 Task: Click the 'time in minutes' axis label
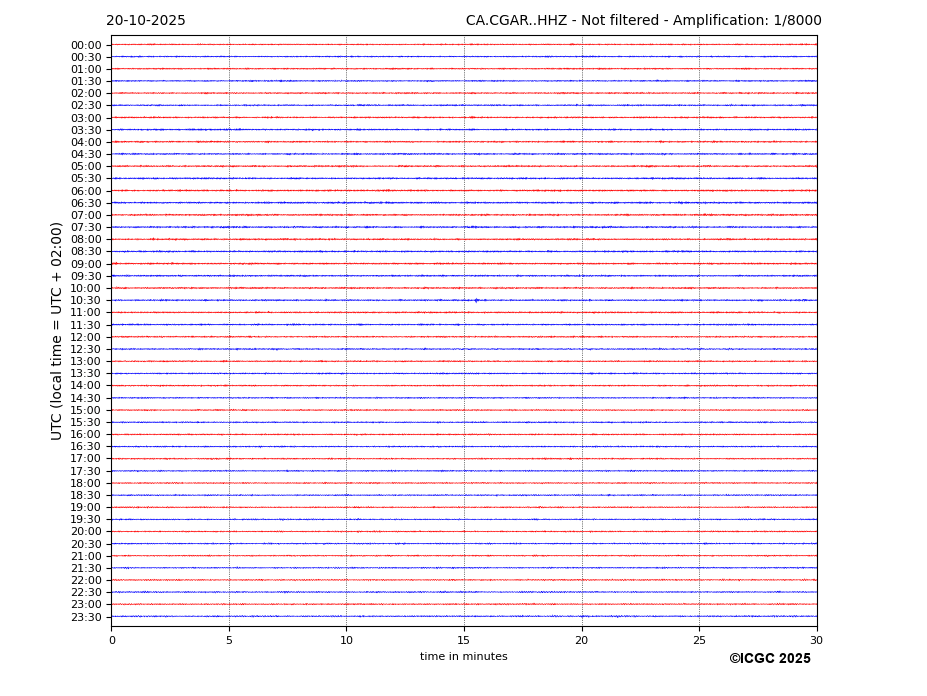click(463, 657)
